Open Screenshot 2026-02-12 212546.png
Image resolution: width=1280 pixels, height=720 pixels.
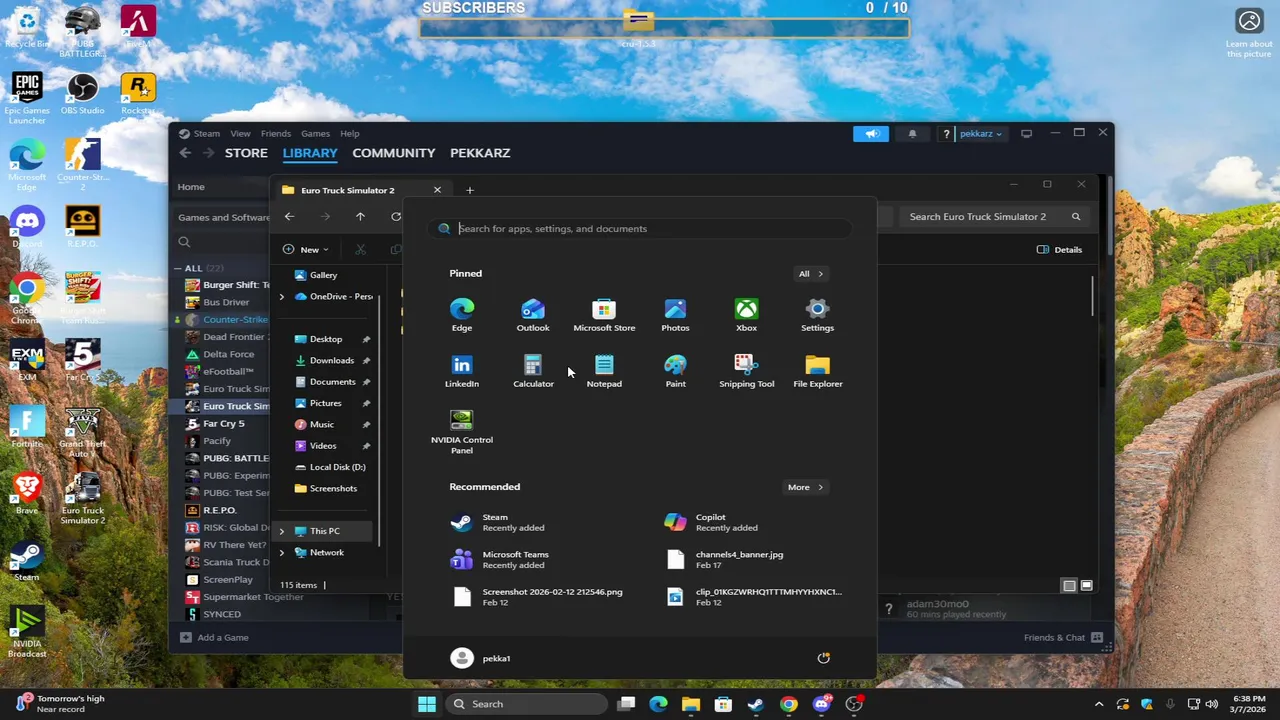point(538,596)
